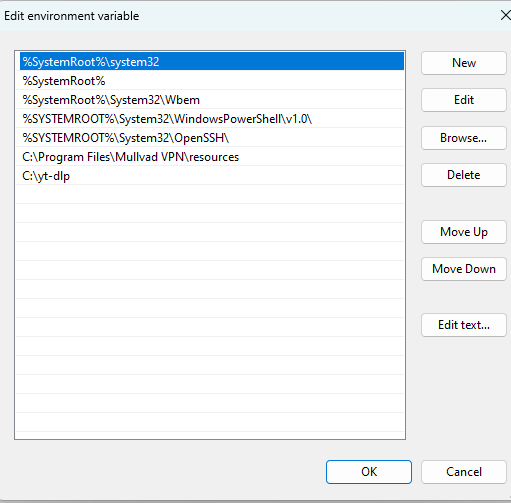
Task: Select the plain %SystemRoot% entry
Action: click(x=212, y=81)
